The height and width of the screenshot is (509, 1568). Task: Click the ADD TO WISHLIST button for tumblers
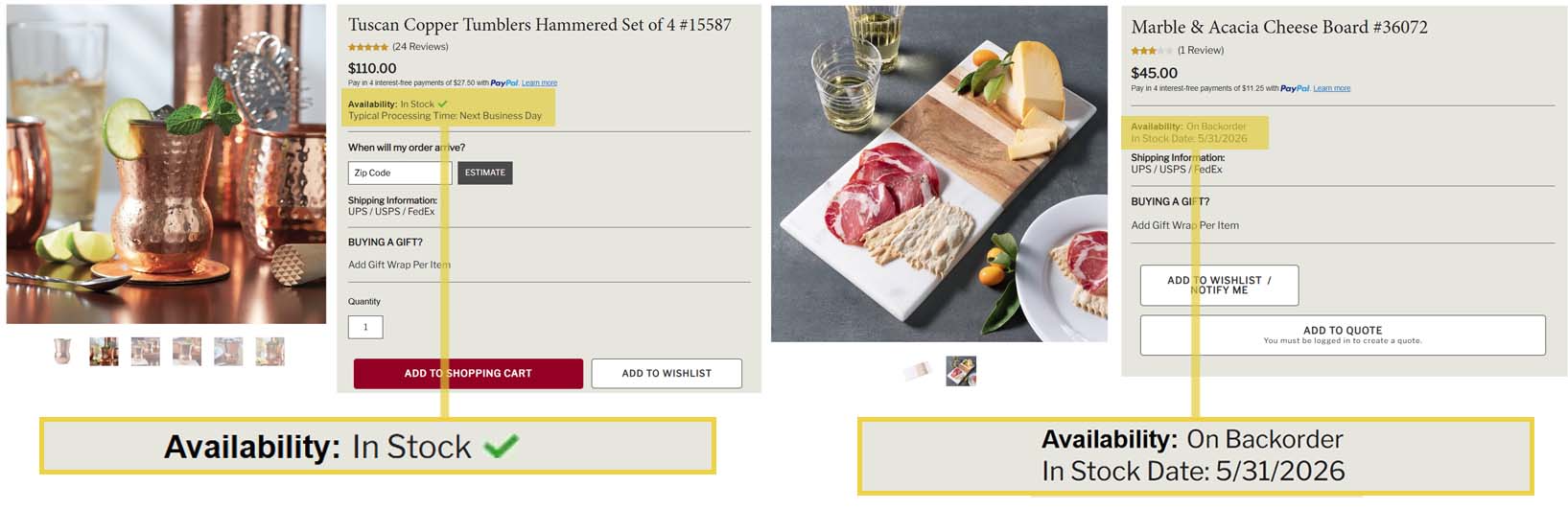click(x=667, y=373)
